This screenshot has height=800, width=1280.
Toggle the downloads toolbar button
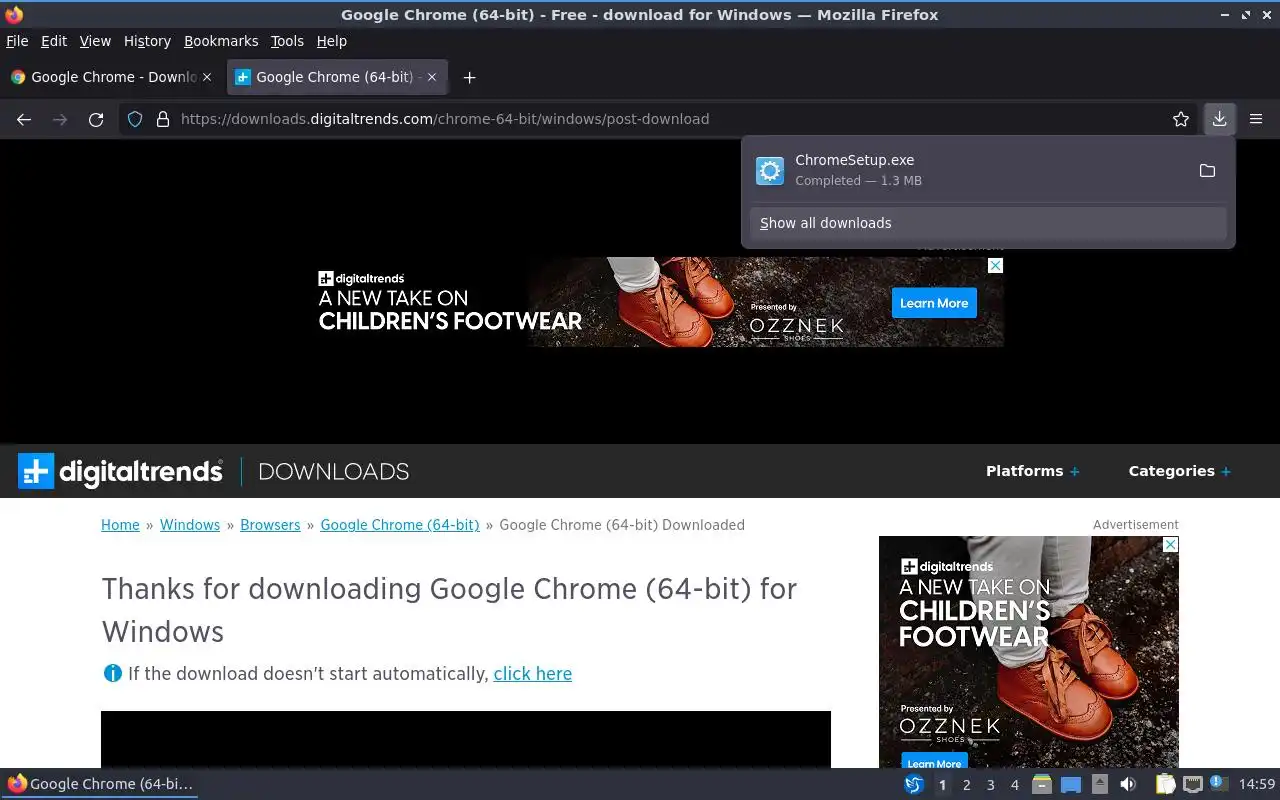[x=1219, y=119]
